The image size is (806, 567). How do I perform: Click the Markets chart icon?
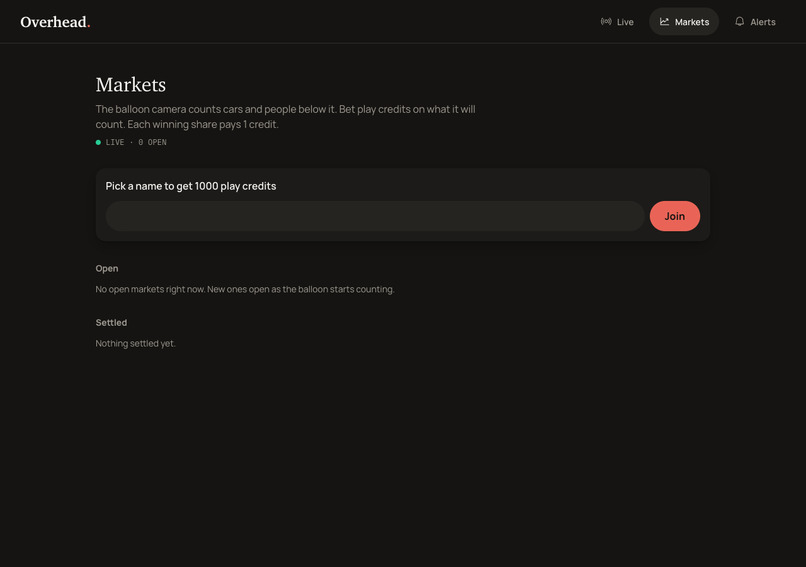point(664,22)
